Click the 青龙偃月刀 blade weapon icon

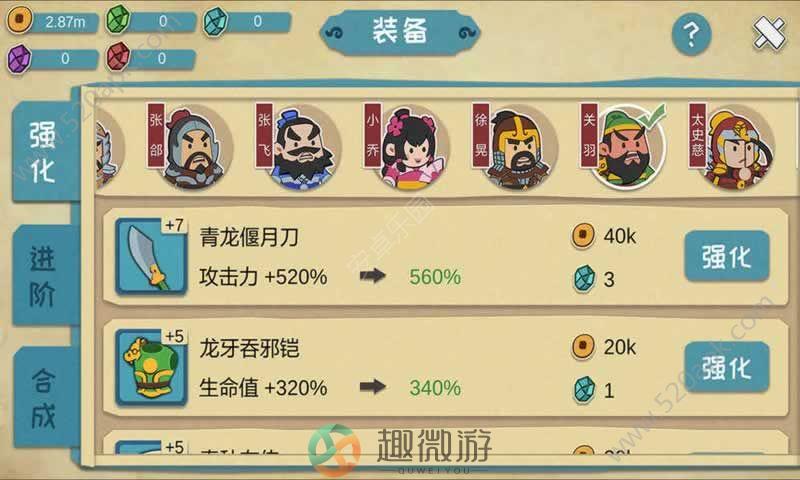(151, 256)
